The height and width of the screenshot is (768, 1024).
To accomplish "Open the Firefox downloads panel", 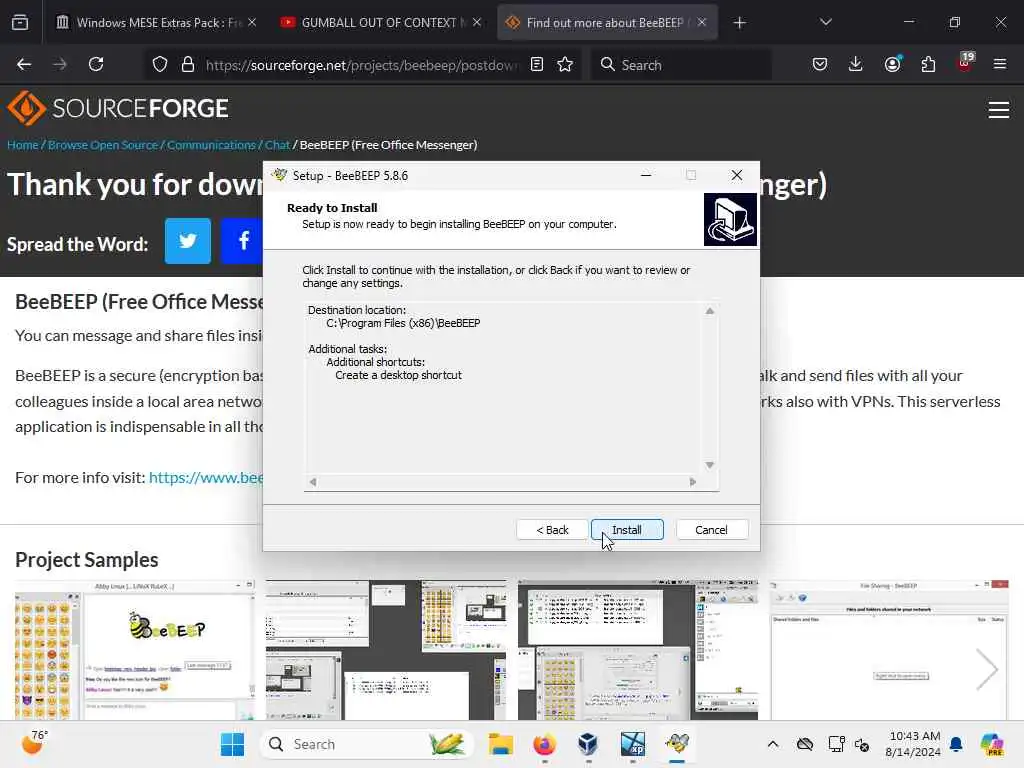I will (856, 65).
